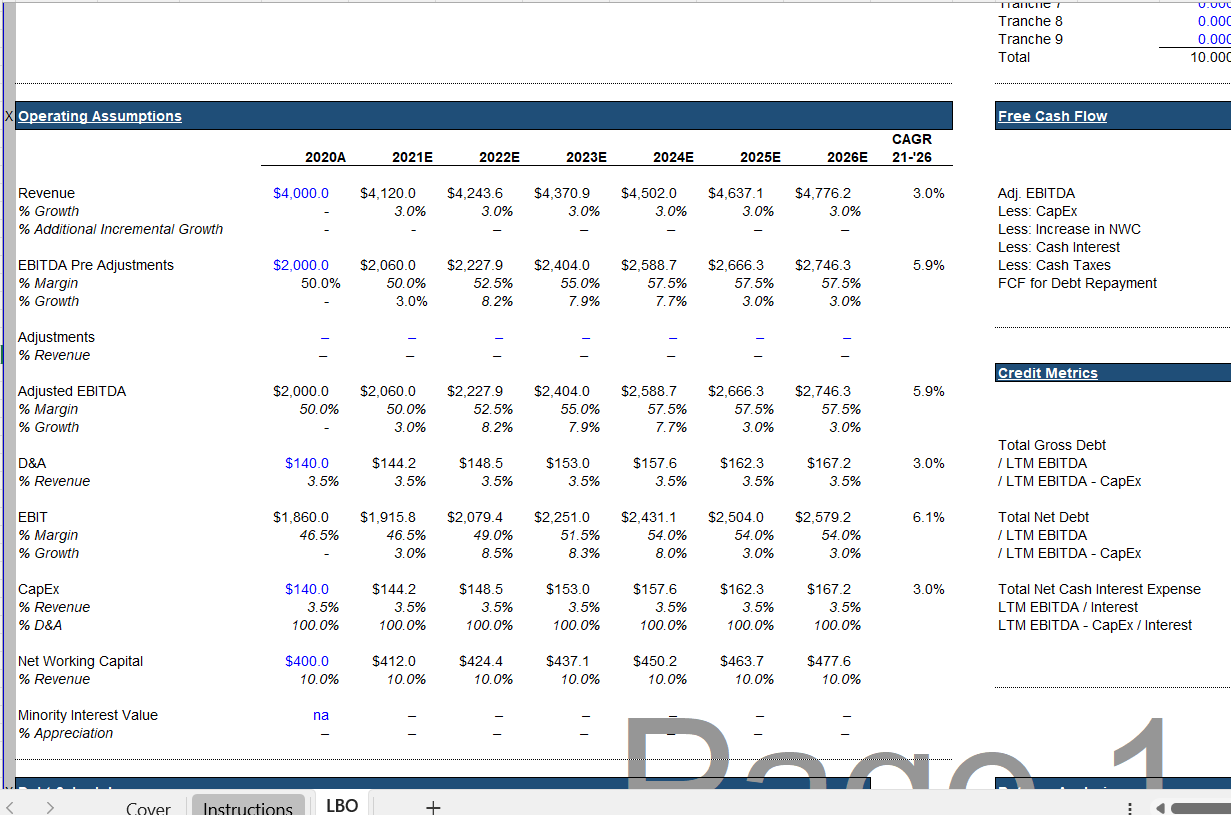
Task: Open the Cover sheet tab
Action: (148, 808)
